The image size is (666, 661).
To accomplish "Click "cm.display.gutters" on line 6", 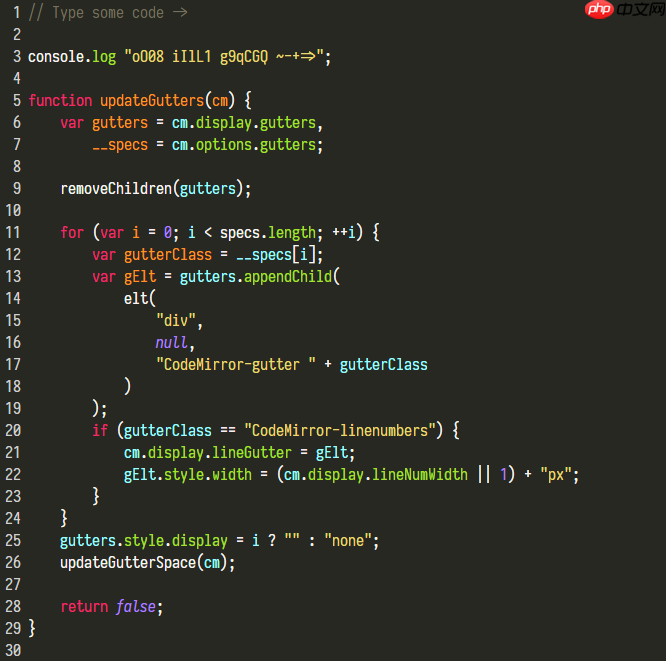I will coord(244,123).
